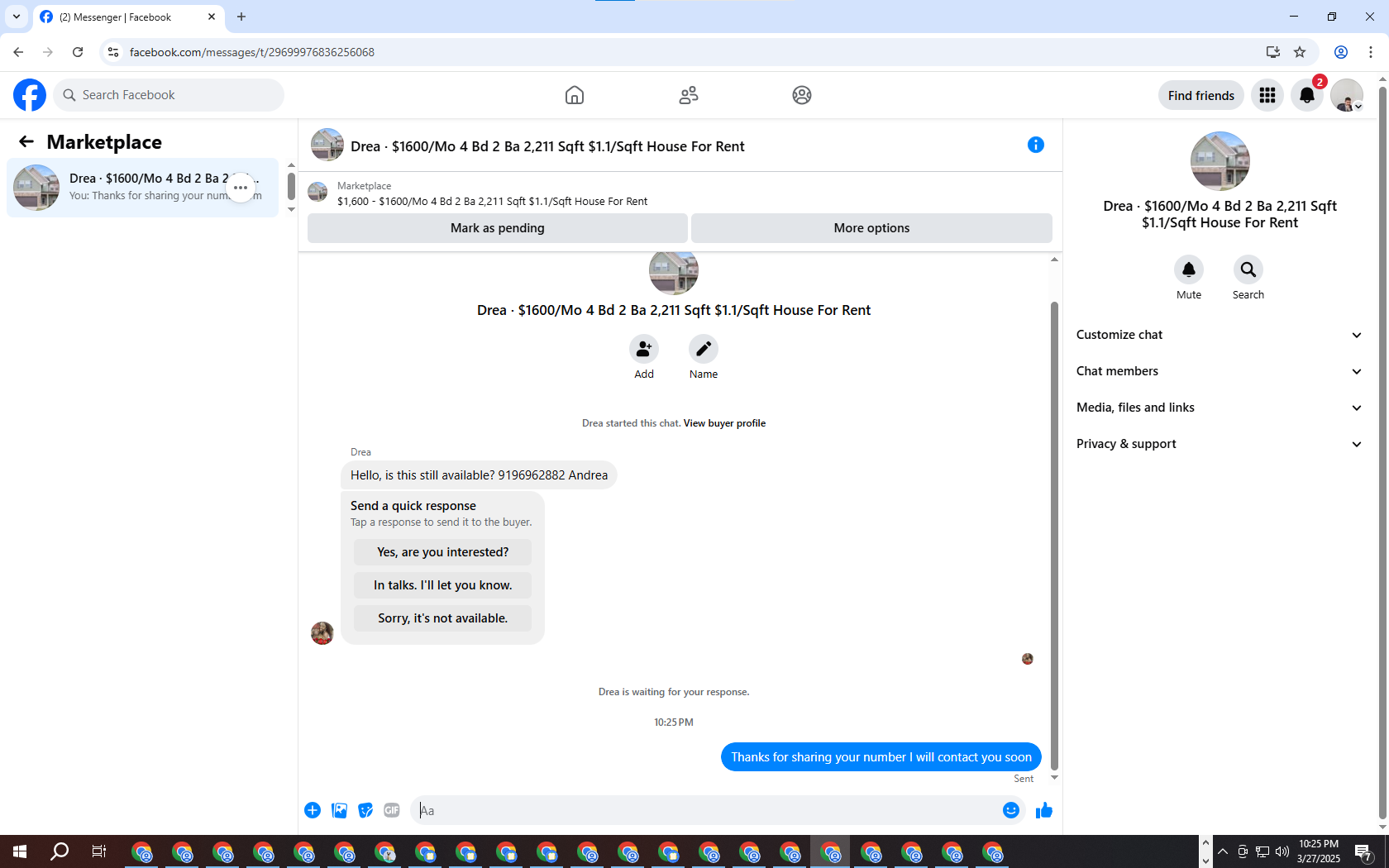Open Windows Start menu
This screenshot has height=868, width=1389.
[20, 851]
